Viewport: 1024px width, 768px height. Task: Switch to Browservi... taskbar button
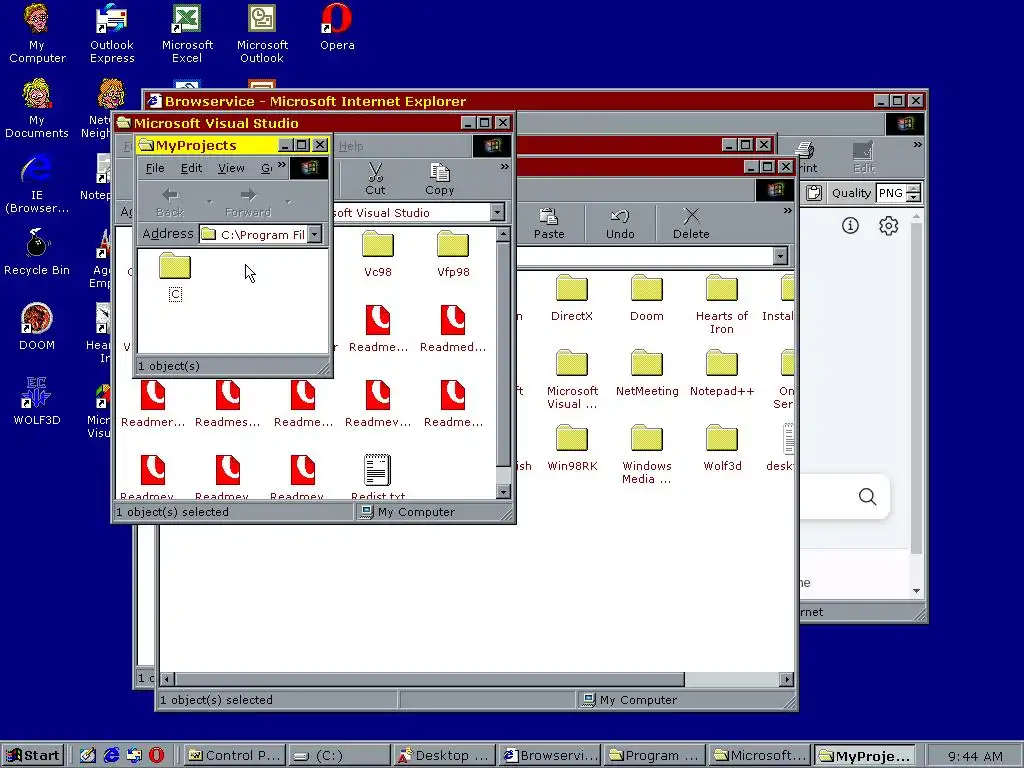coord(551,756)
